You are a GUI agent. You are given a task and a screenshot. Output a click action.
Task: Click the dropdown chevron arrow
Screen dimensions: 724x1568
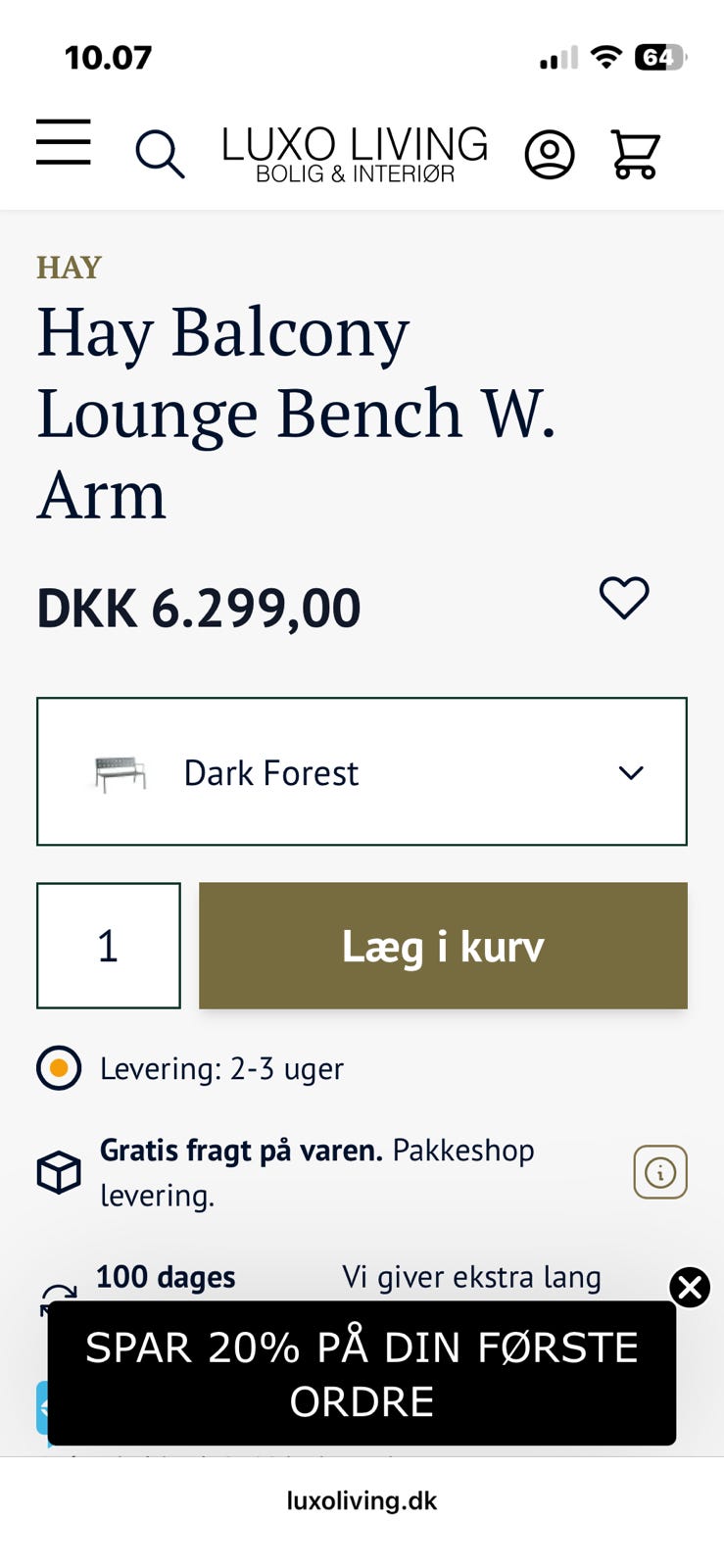click(631, 772)
